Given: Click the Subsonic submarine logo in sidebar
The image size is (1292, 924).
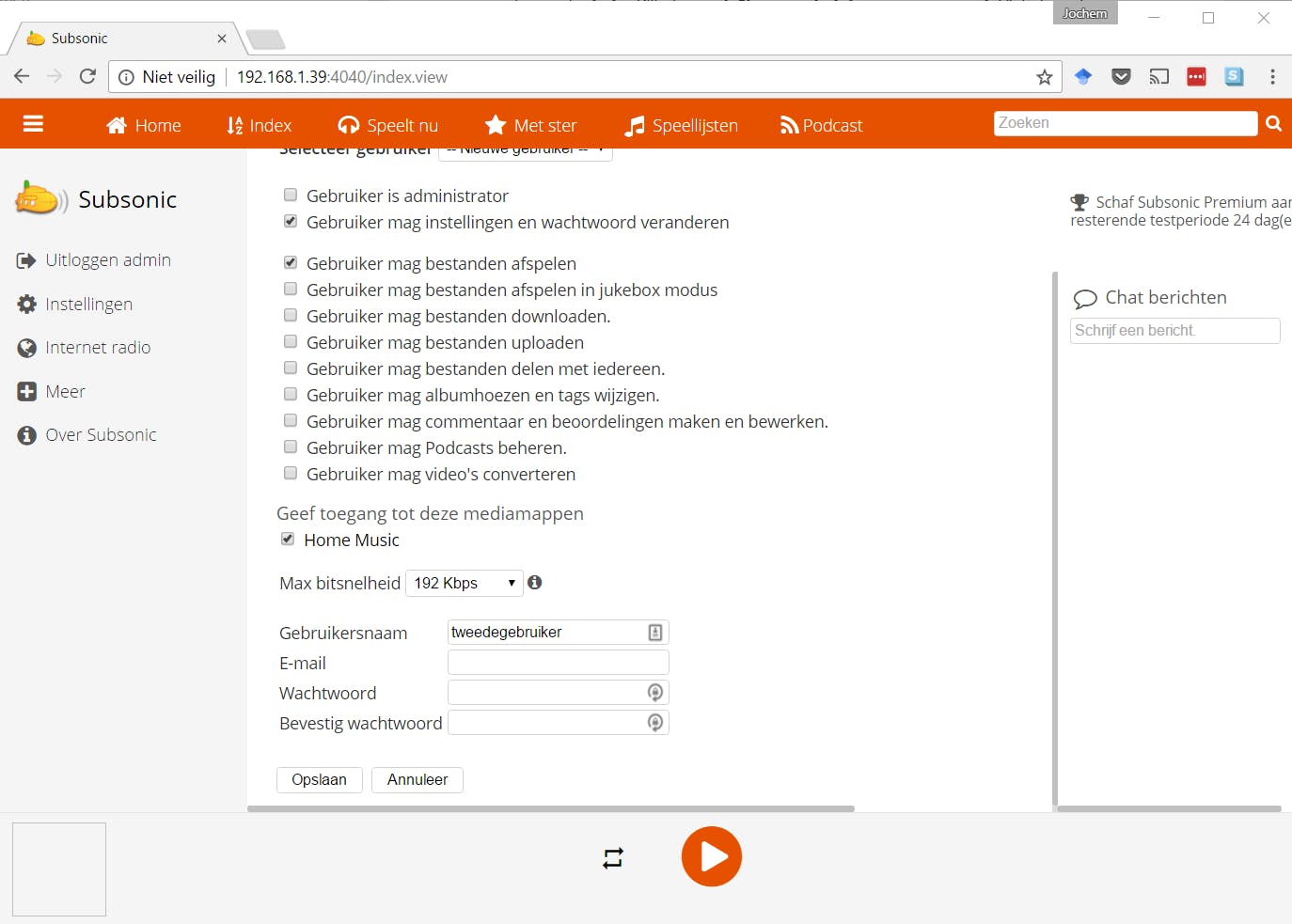Looking at the screenshot, I should (x=41, y=198).
